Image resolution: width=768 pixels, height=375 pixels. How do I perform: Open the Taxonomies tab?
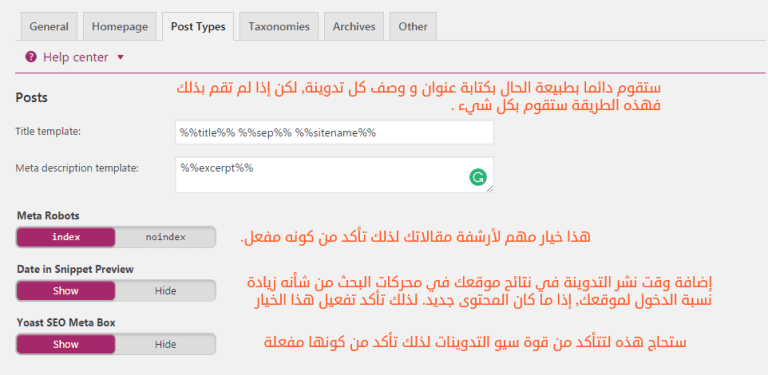[279, 26]
